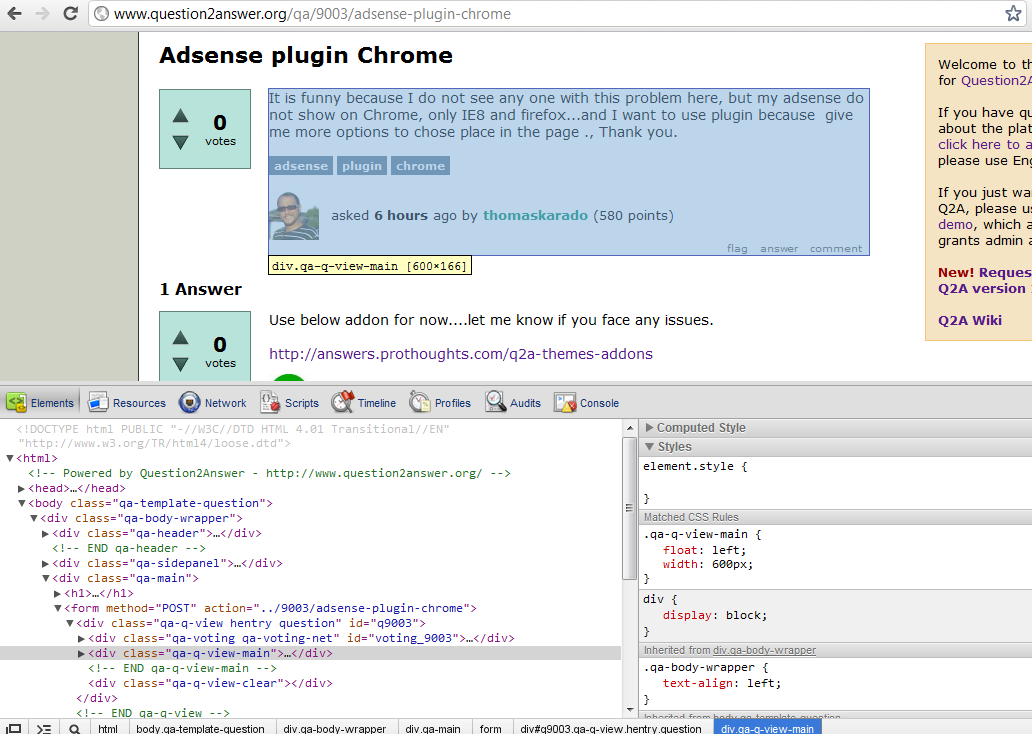Open the Profiles panel
Screen dimensions: 1032x734
440,403
